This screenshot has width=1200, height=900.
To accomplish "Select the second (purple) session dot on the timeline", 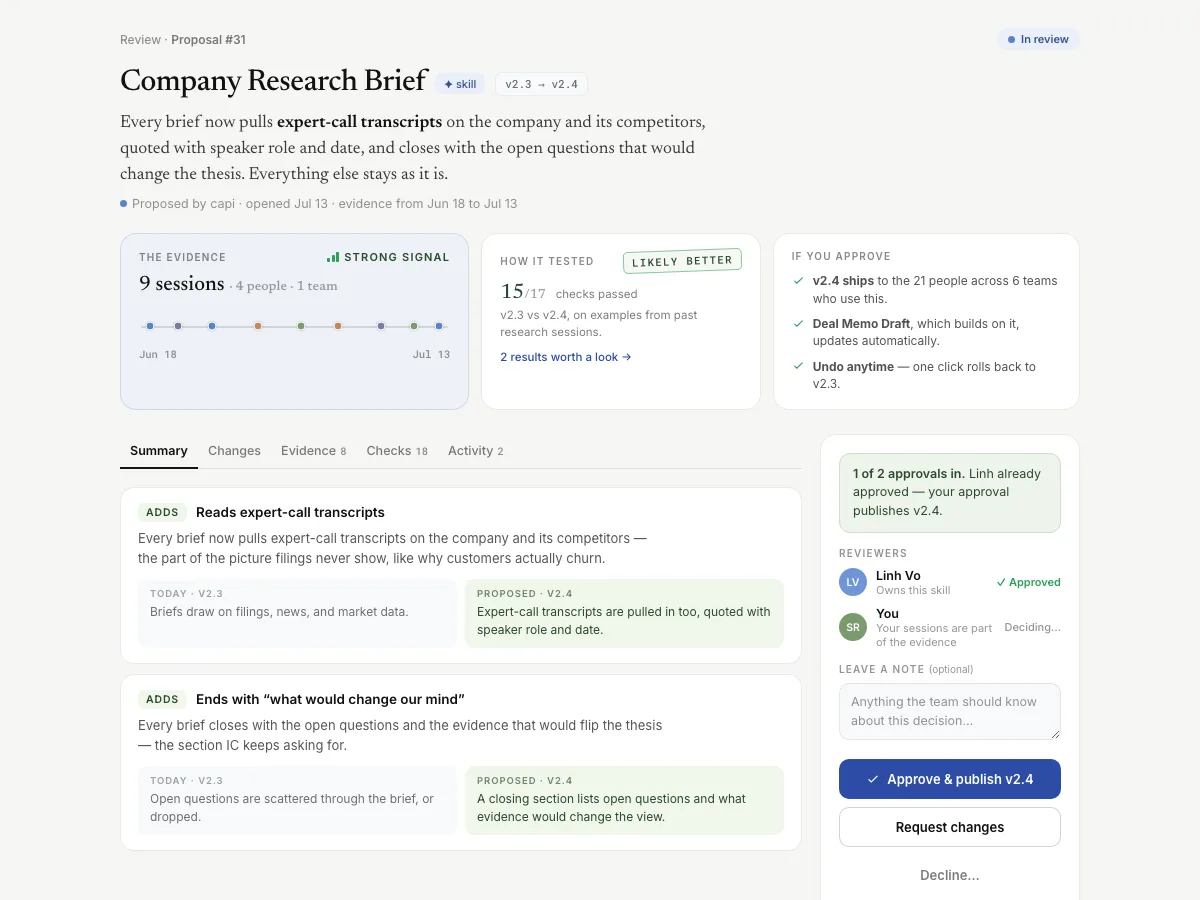I will pyautogui.click(x=178, y=326).
